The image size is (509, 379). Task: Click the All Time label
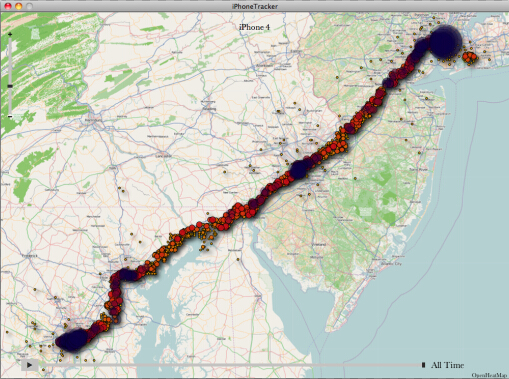447,365
